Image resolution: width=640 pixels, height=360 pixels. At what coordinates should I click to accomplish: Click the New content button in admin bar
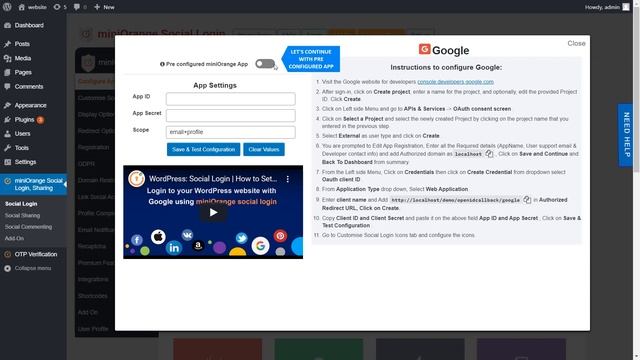(x=104, y=7)
